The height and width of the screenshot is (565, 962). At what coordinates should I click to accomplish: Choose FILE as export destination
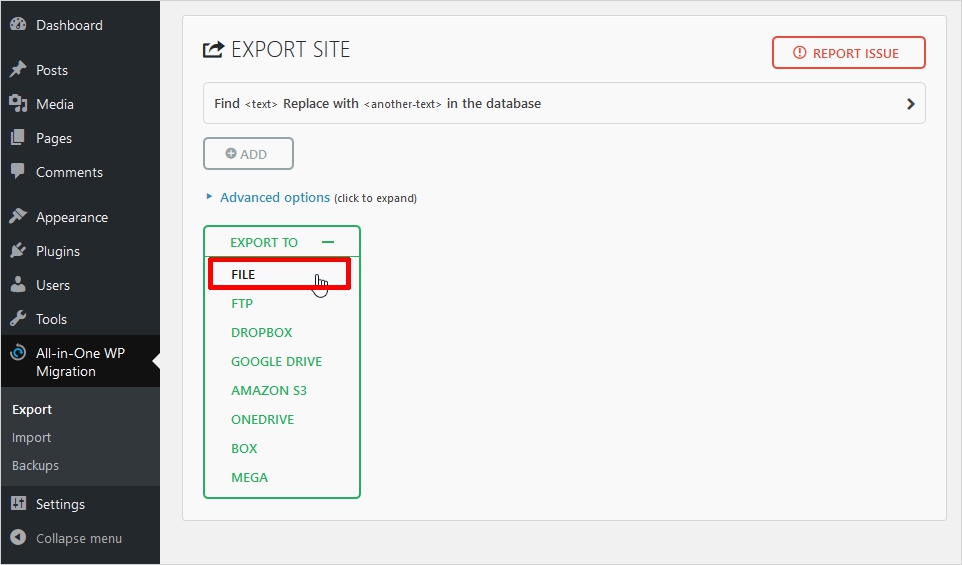(243, 274)
